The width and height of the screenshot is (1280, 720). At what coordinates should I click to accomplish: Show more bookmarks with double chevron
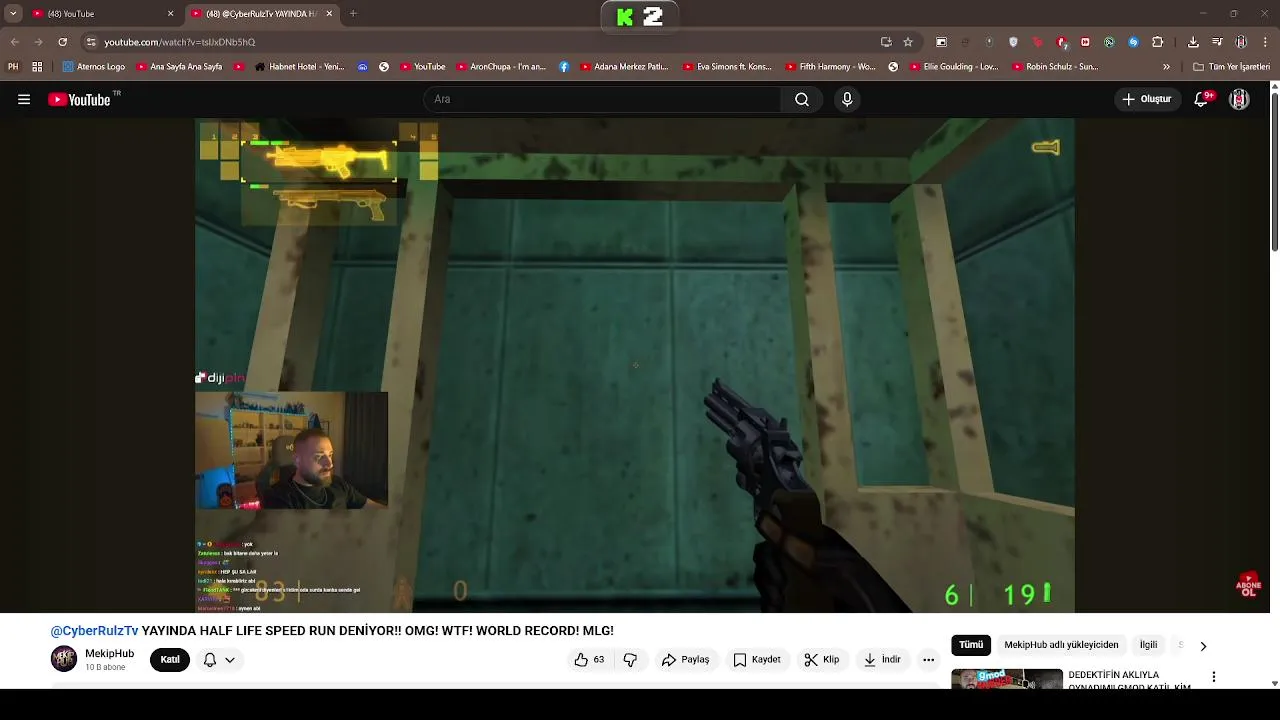coord(1166,67)
